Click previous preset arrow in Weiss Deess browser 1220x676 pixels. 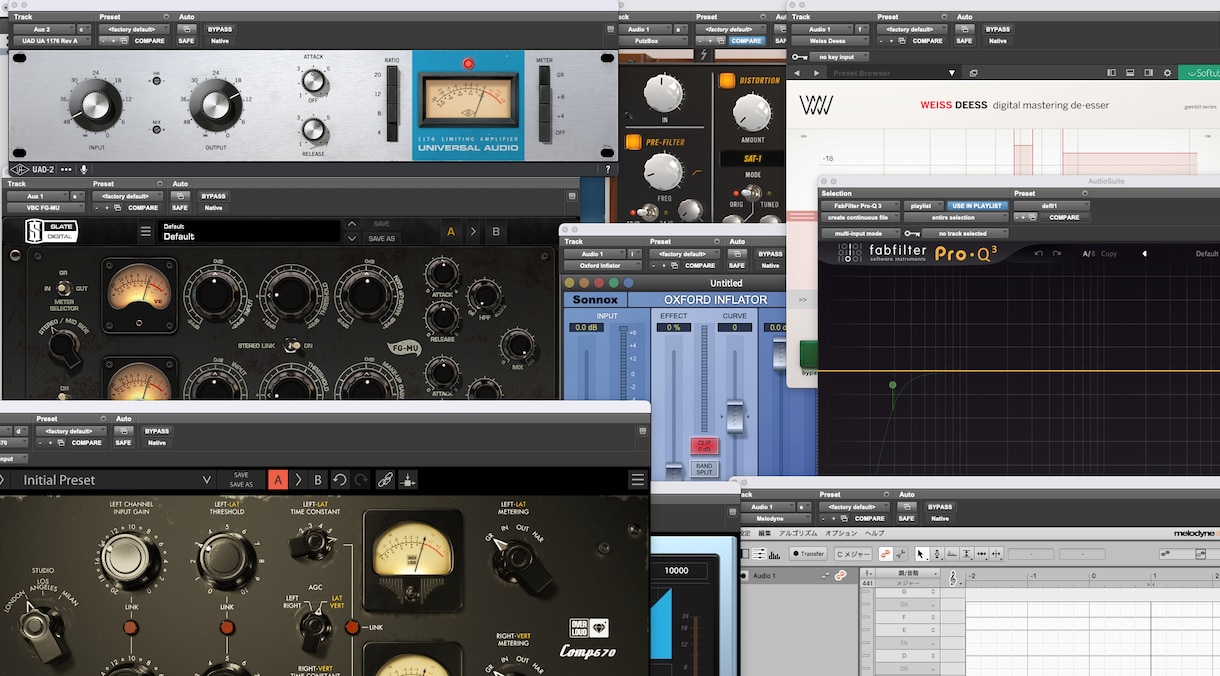797,73
